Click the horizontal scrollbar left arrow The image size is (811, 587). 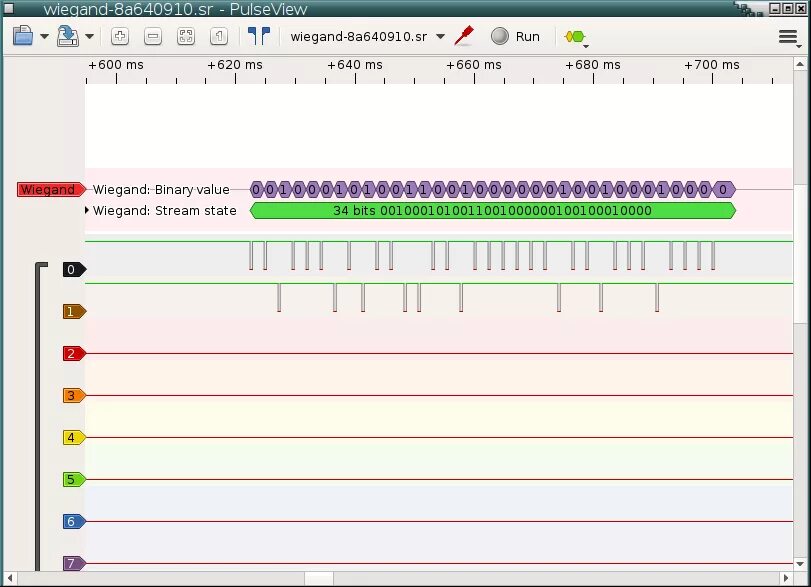click(x=9, y=578)
